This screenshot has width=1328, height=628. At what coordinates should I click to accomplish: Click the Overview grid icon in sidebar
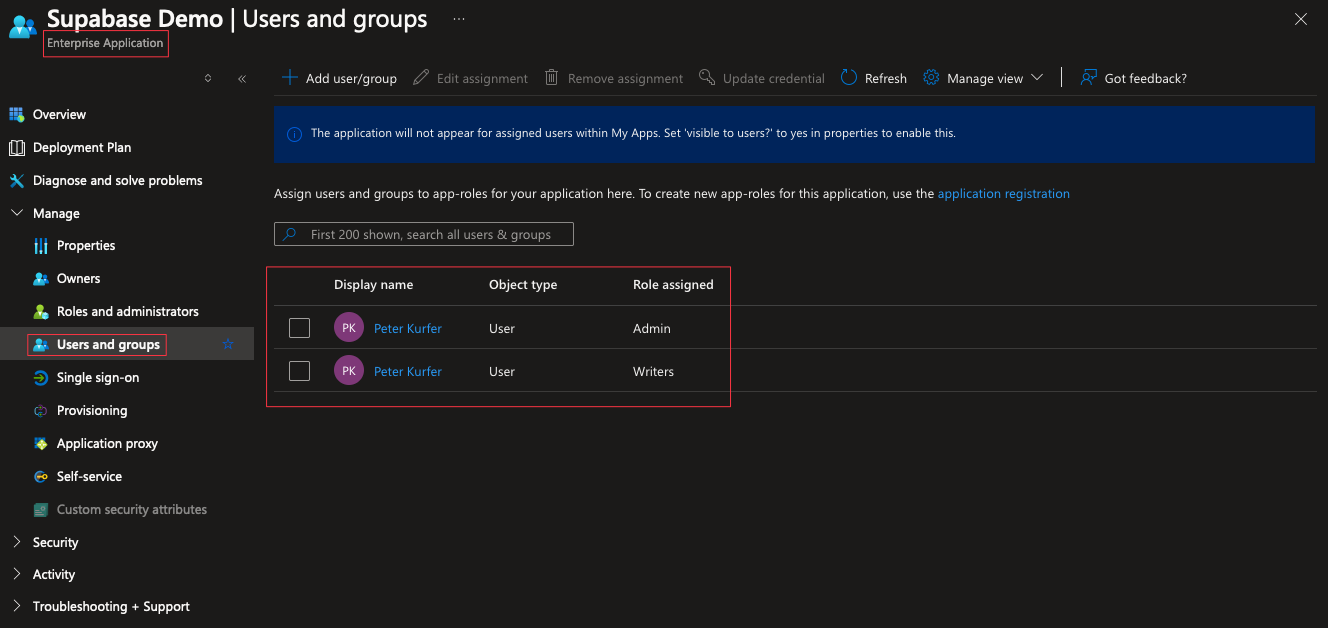(16, 114)
